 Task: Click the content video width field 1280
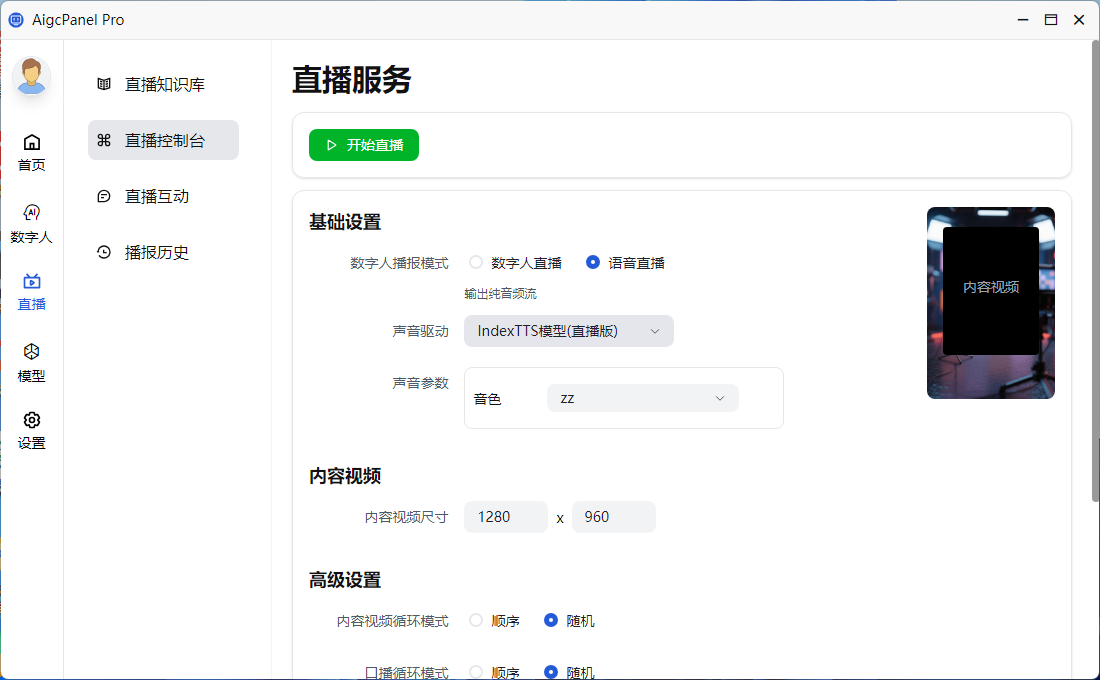[x=506, y=517]
